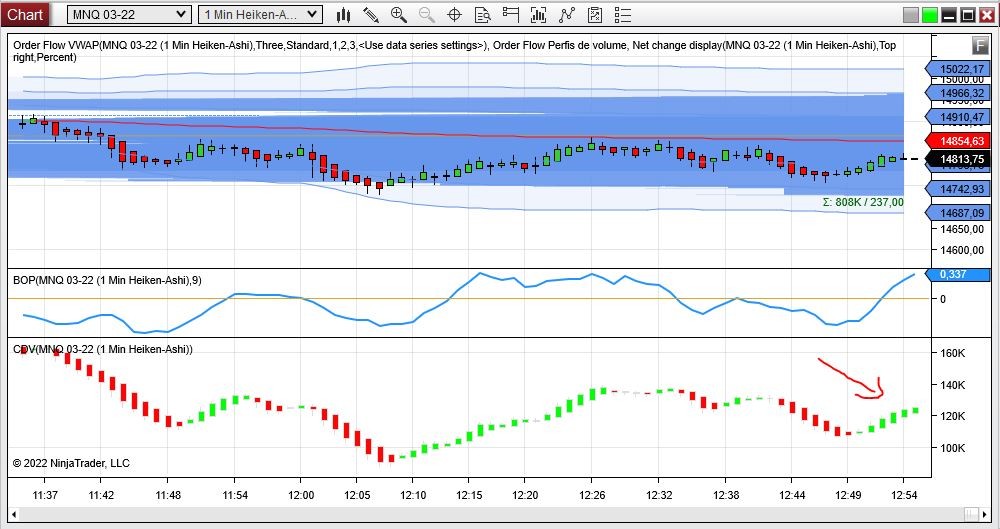
Task: Open the data box icon
Action: point(483,15)
